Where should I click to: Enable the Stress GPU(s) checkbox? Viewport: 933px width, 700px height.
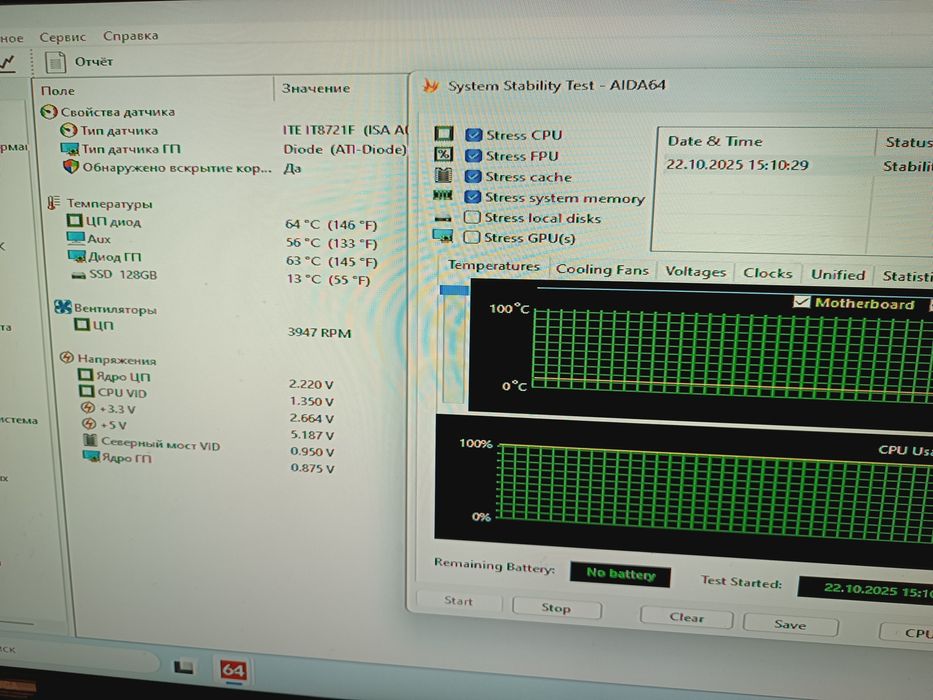point(471,238)
